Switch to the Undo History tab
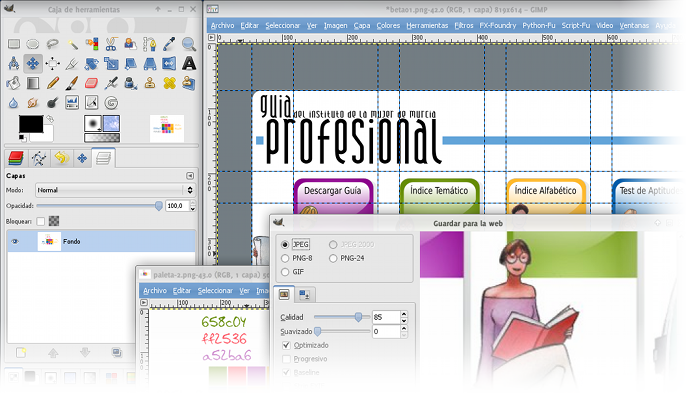This screenshot has width=700, height=400. 62,158
